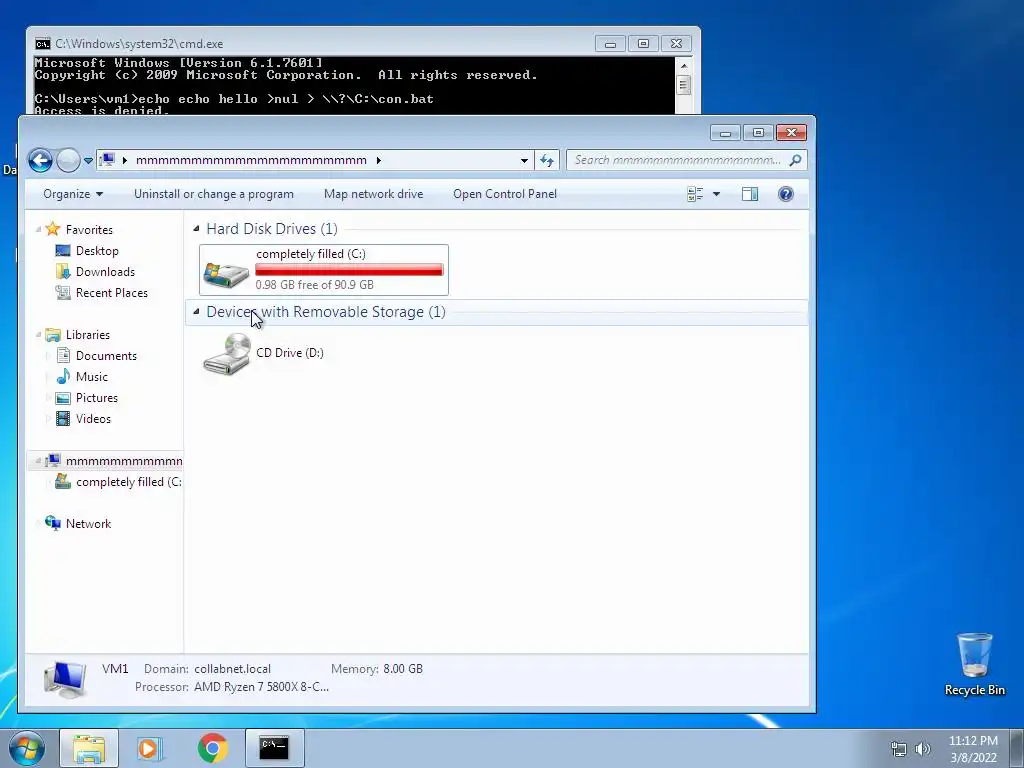
Task: Click the 8.00 GB memory value
Action: 403,669
